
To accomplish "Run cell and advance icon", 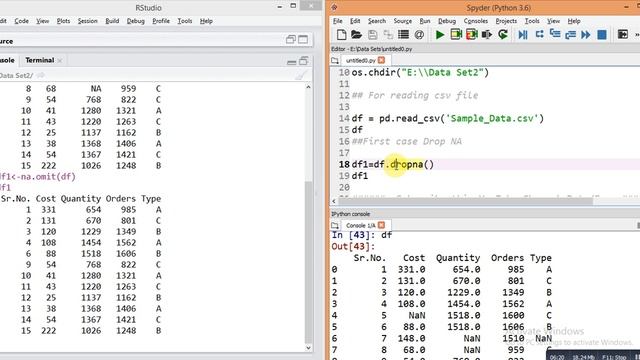I will click(x=471, y=35).
